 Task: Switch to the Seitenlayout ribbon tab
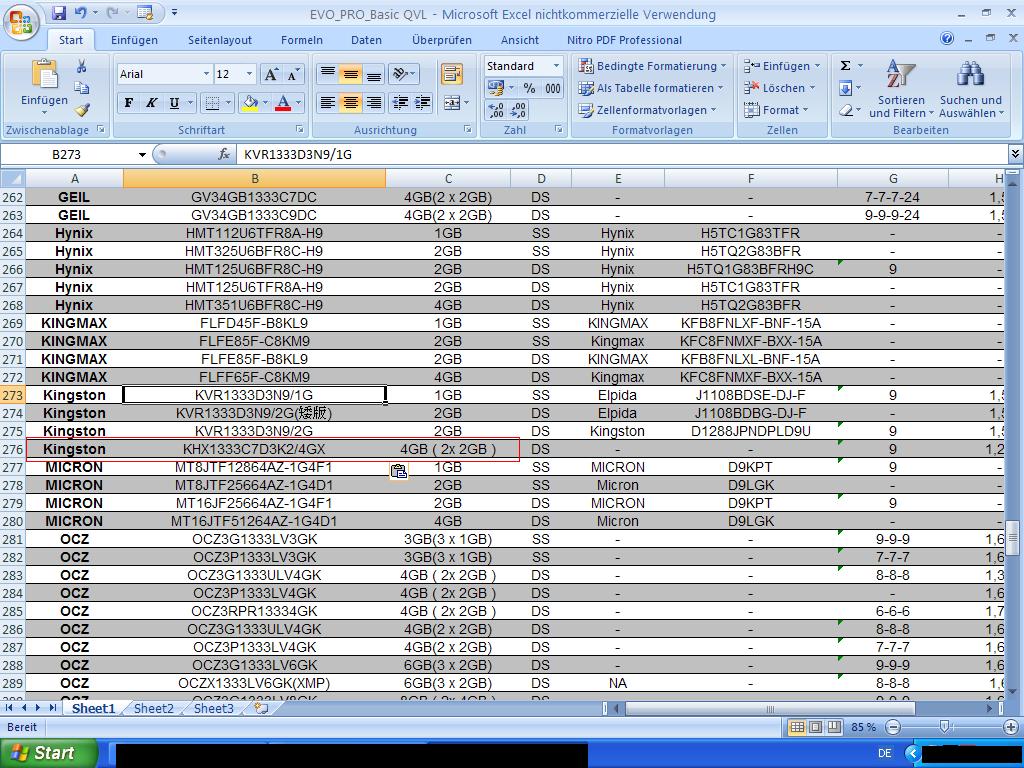click(220, 40)
